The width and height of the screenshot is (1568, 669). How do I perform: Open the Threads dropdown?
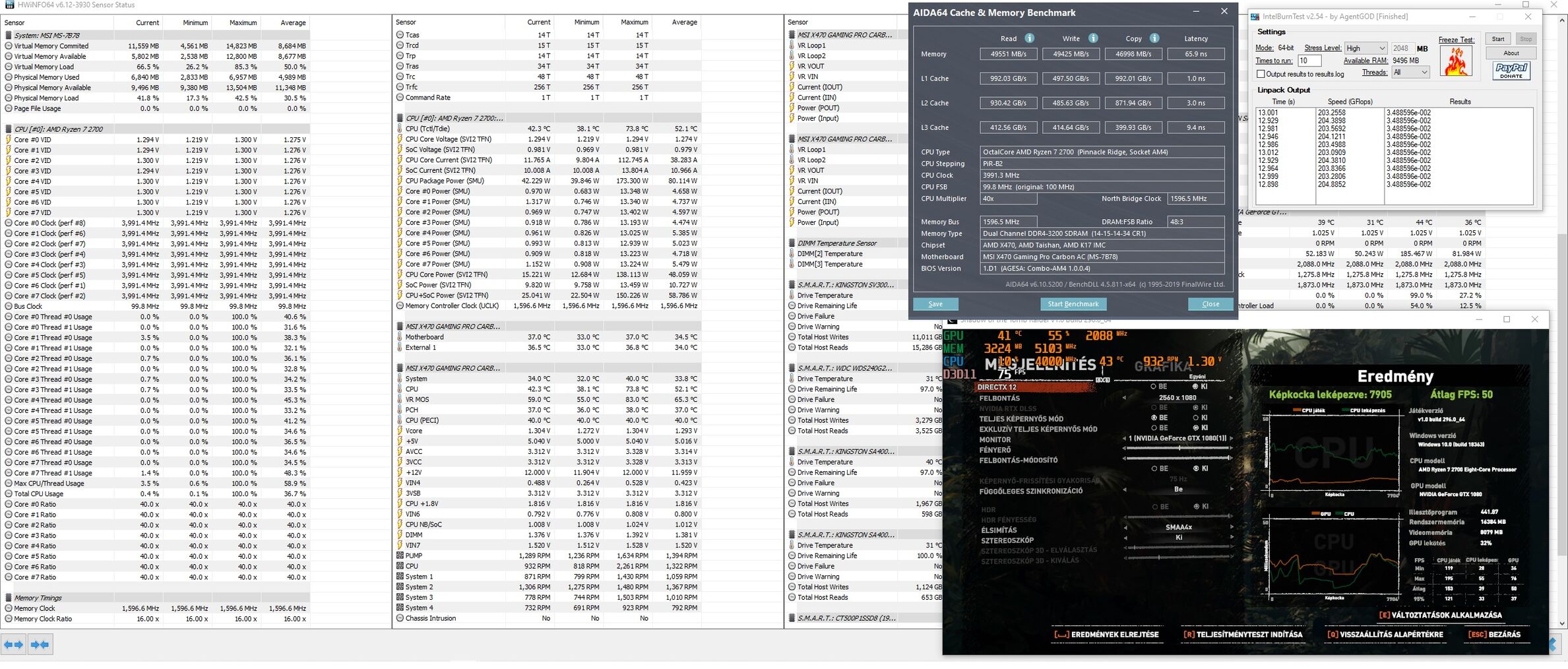[x=1410, y=73]
